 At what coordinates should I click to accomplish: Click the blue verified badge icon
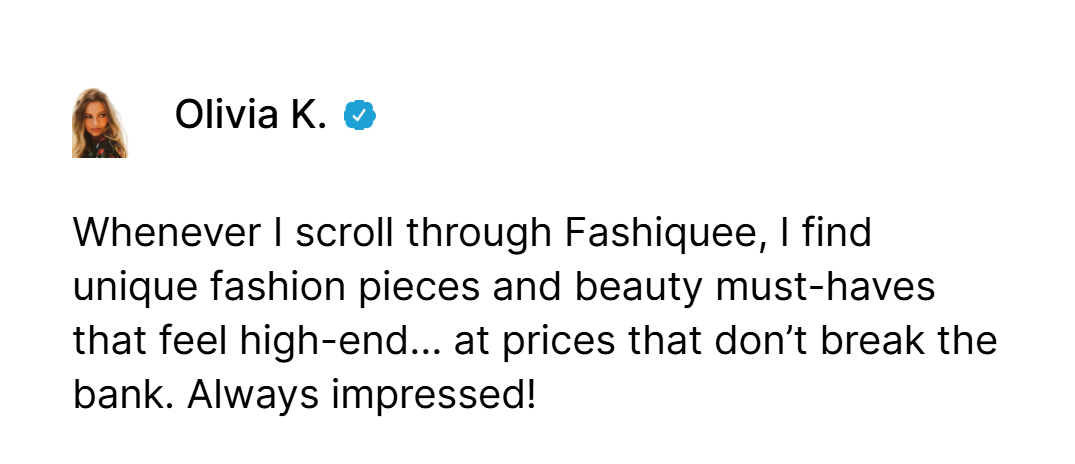click(359, 115)
